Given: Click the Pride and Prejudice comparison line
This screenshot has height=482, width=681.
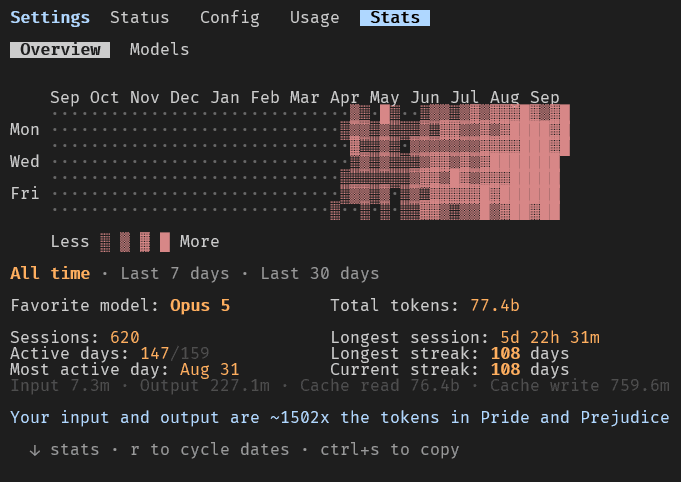Looking at the screenshot, I should point(340,418).
